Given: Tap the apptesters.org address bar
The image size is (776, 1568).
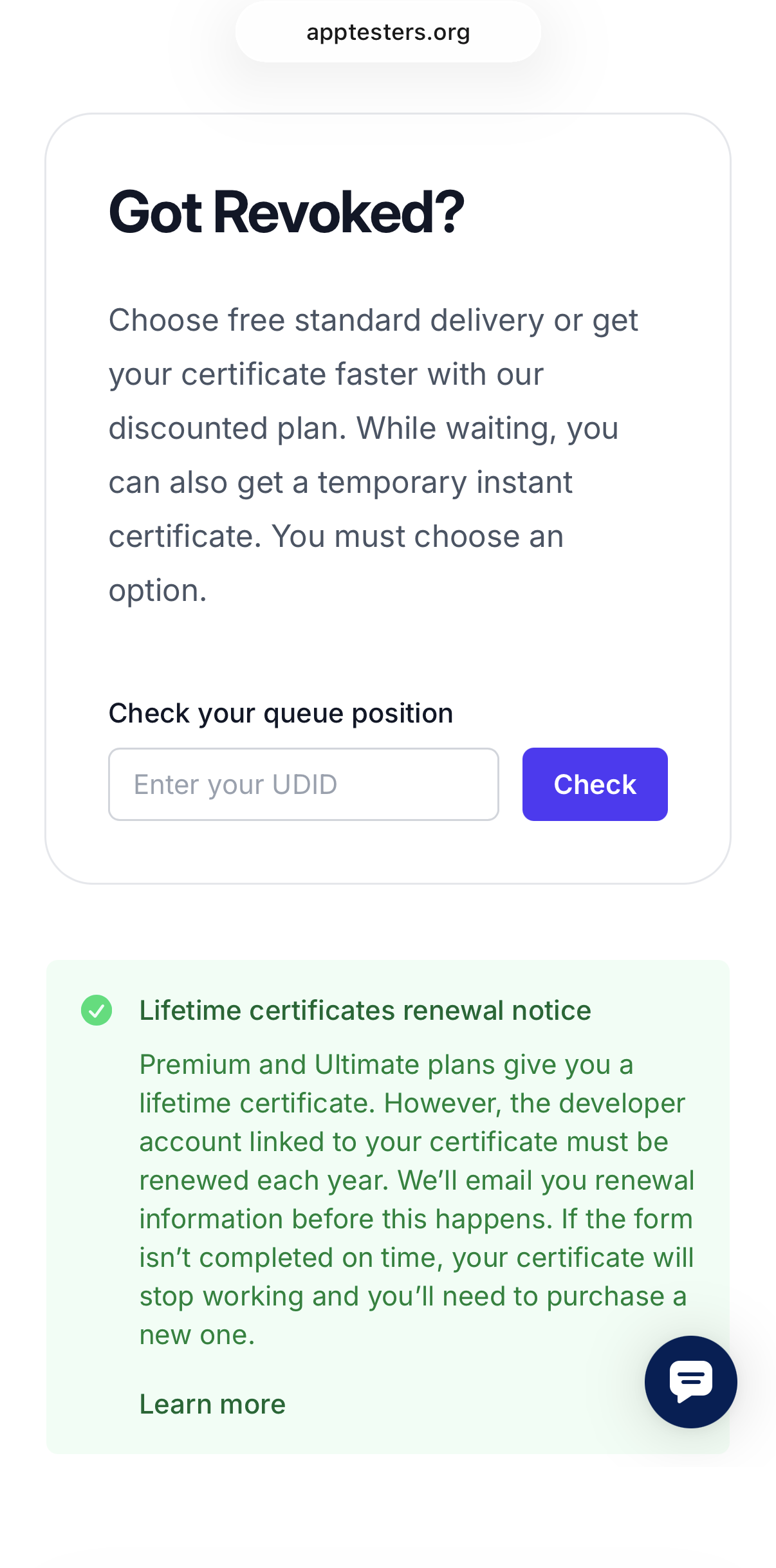Looking at the screenshot, I should click(x=388, y=32).
